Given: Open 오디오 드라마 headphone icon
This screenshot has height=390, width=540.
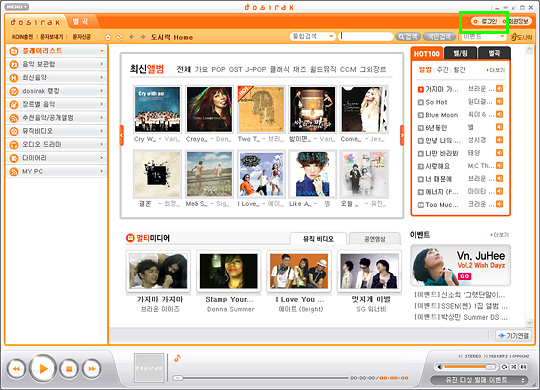Looking at the screenshot, I should point(14,145).
